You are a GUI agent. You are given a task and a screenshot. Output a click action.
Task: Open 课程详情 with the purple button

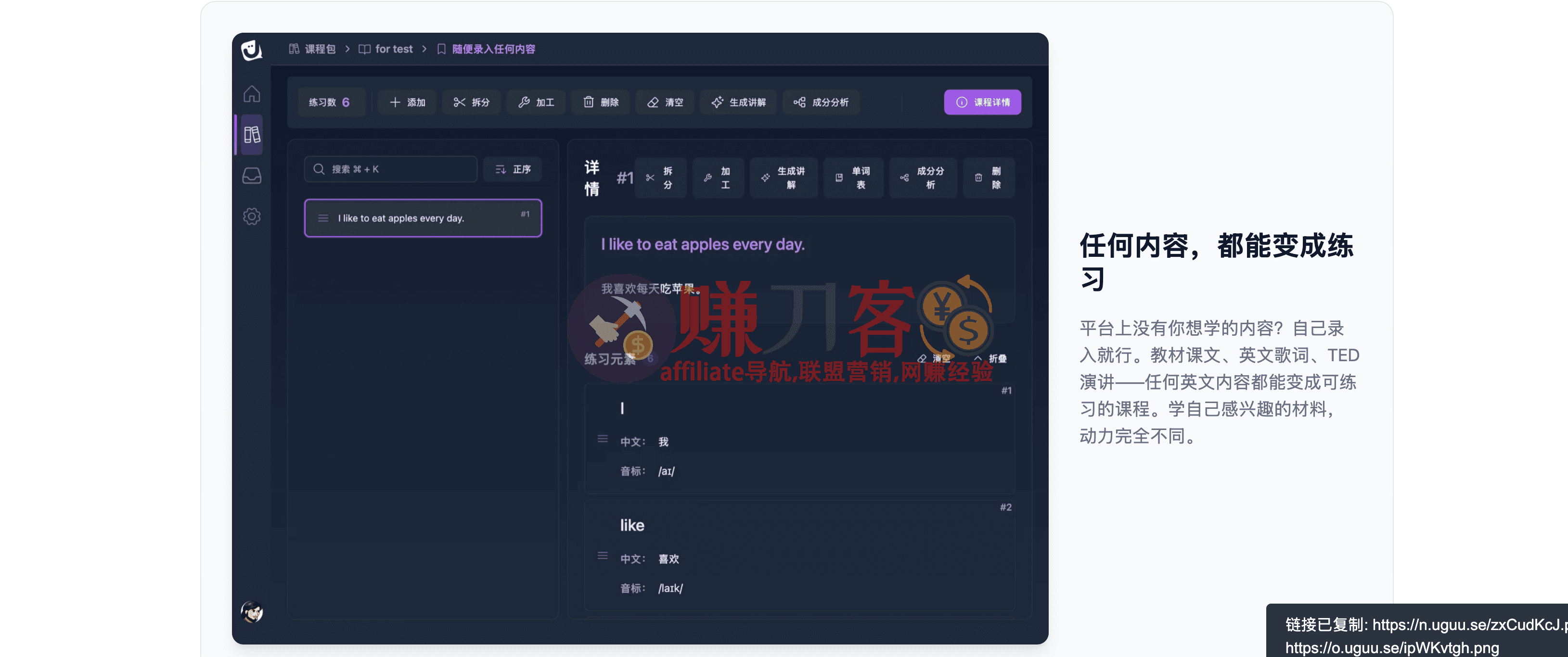(x=982, y=102)
